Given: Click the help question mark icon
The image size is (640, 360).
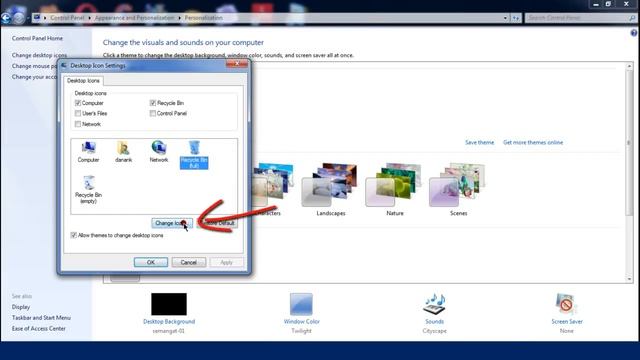Looking at the screenshot, I should (x=633, y=33).
